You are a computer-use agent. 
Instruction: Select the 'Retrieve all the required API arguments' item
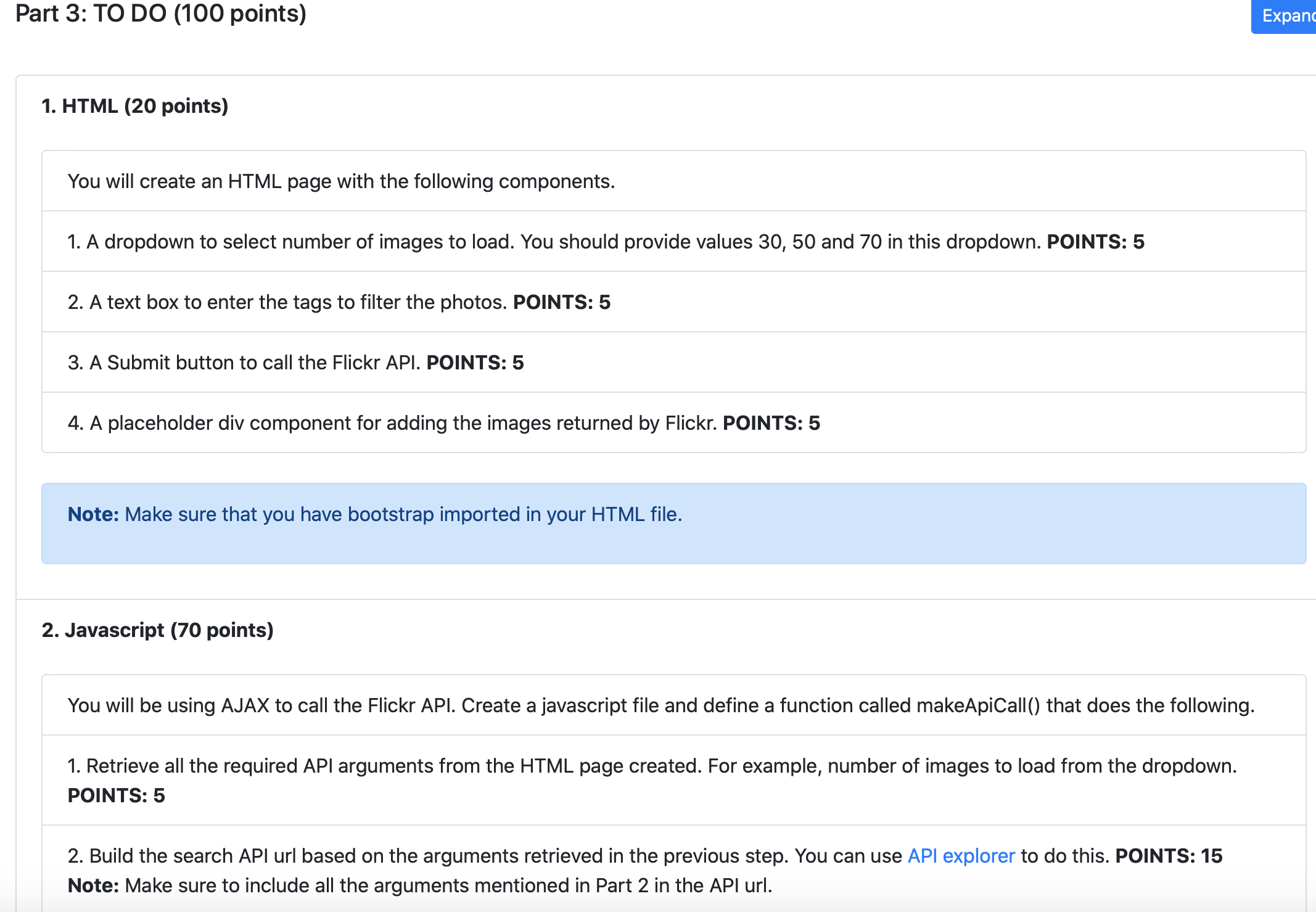(651, 766)
